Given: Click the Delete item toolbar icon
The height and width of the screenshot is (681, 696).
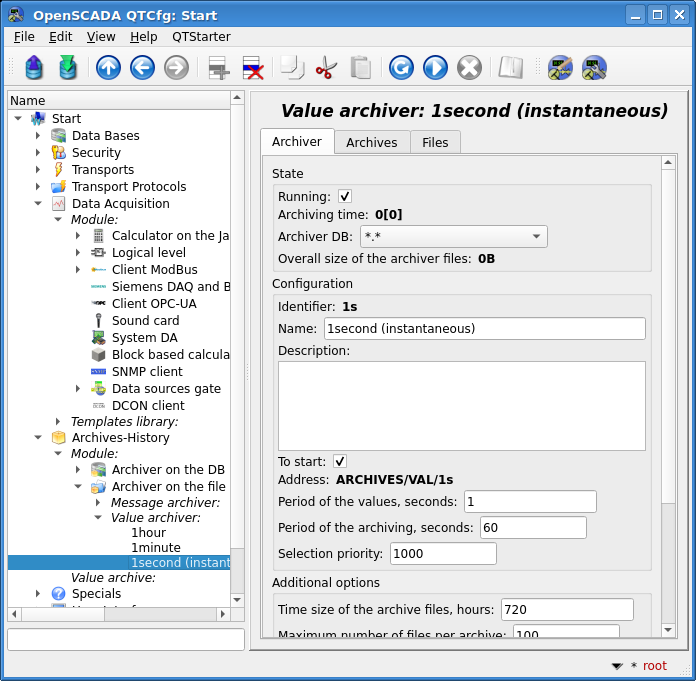Looking at the screenshot, I should (x=253, y=68).
